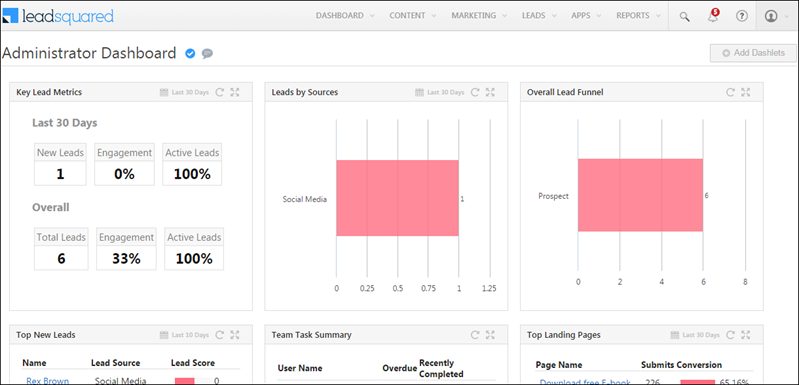Open calendar icon in Top New Leads
This screenshot has width=800, height=385.
pyautogui.click(x=164, y=335)
